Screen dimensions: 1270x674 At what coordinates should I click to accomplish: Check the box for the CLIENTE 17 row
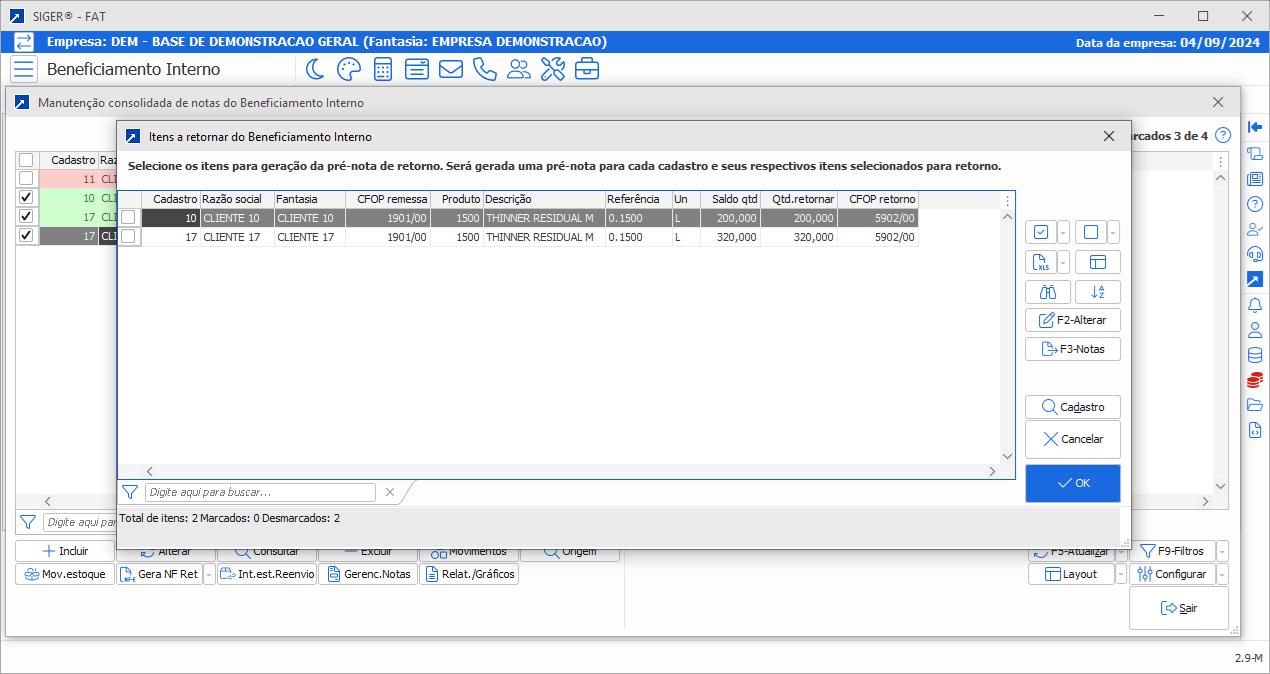point(128,237)
